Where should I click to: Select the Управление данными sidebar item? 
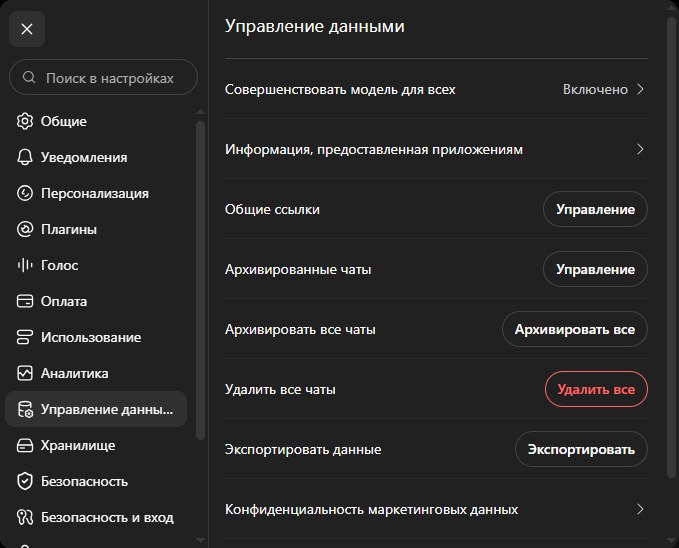pyautogui.click(x=96, y=409)
